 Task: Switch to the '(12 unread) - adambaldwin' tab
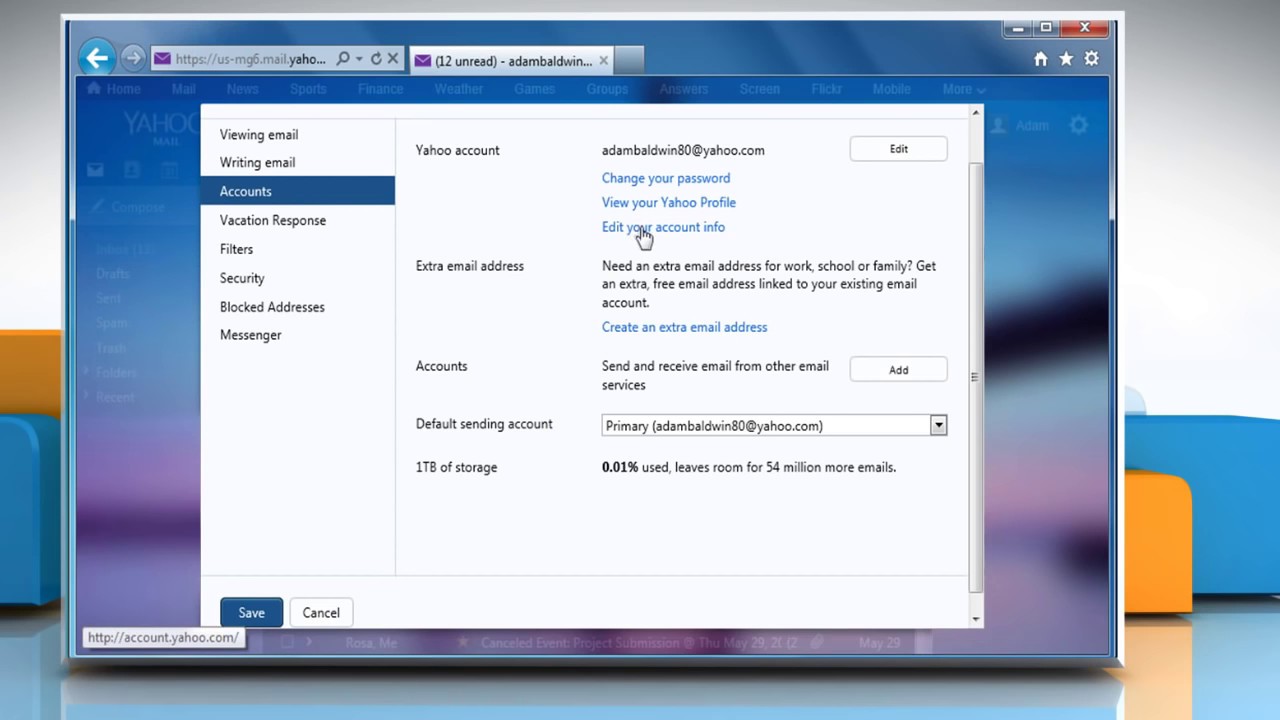[512, 61]
